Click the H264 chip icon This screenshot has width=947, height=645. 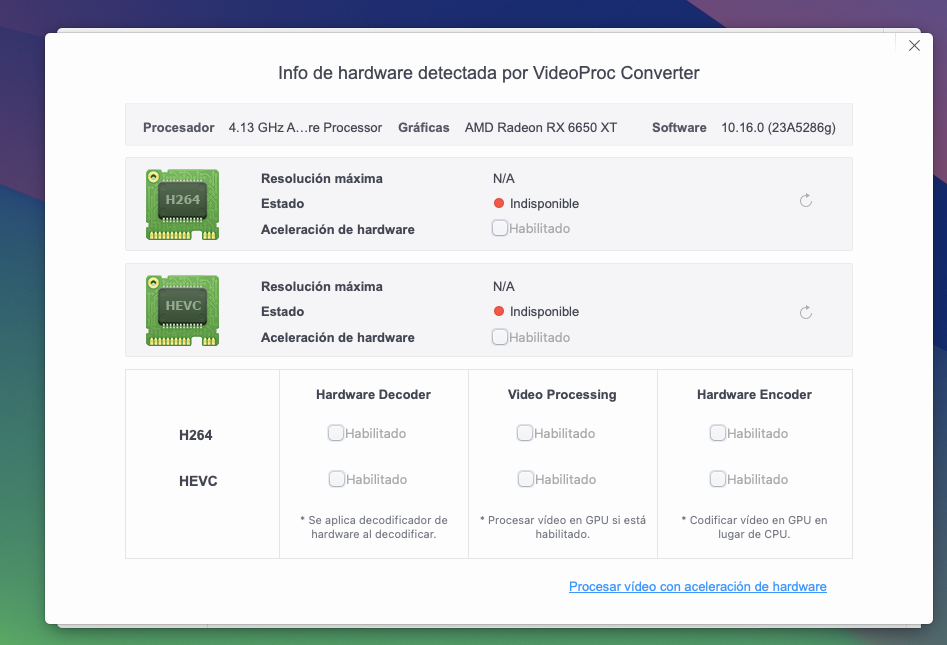point(182,205)
